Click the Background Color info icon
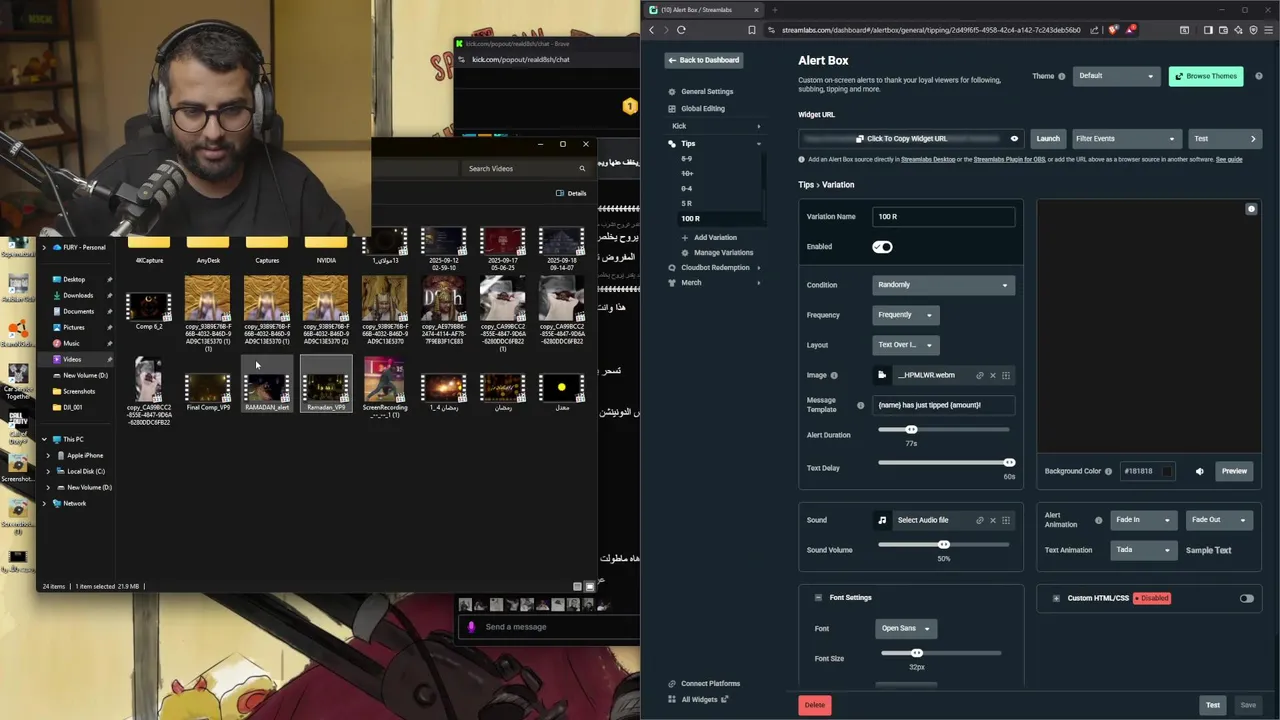The image size is (1280, 720). tap(1108, 471)
